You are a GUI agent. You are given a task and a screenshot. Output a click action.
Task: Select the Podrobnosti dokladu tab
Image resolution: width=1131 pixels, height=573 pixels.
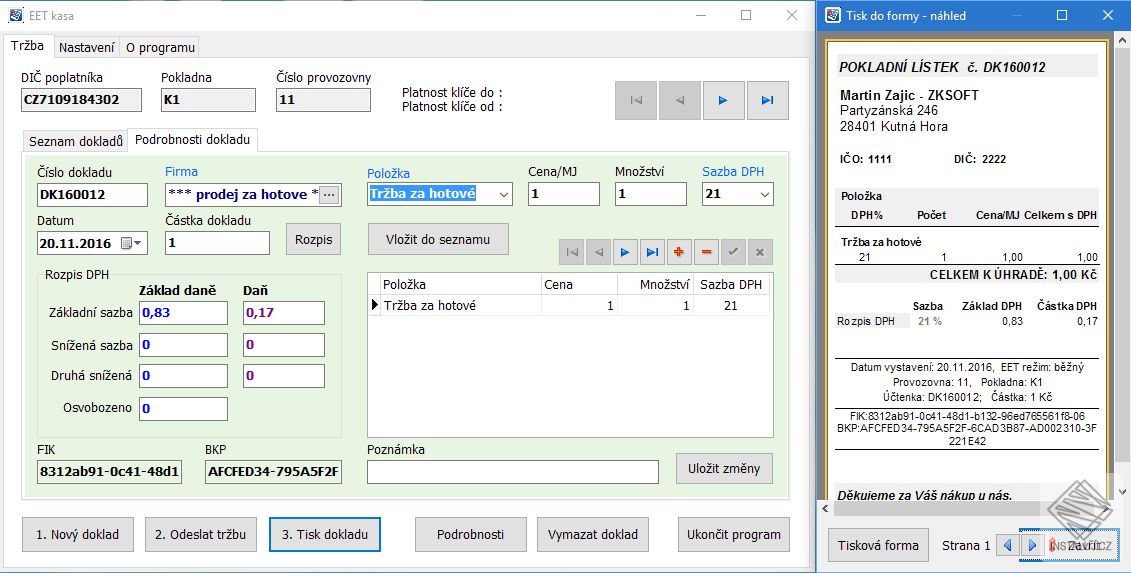pos(193,139)
